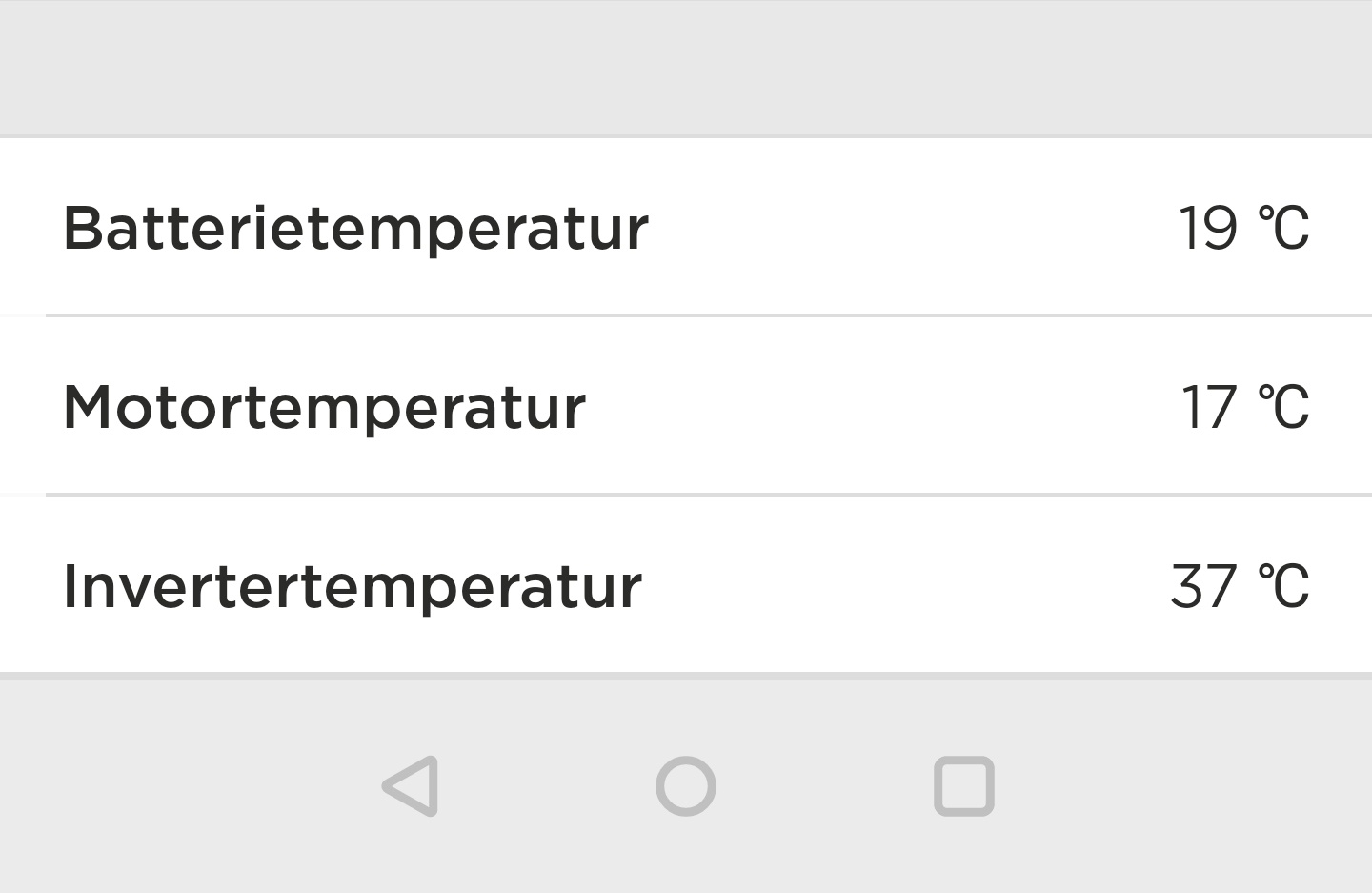The width and height of the screenshot is (1372, 893).
Task: Tap the Batterietemperatur label
Action: click(x=355, y=229)
